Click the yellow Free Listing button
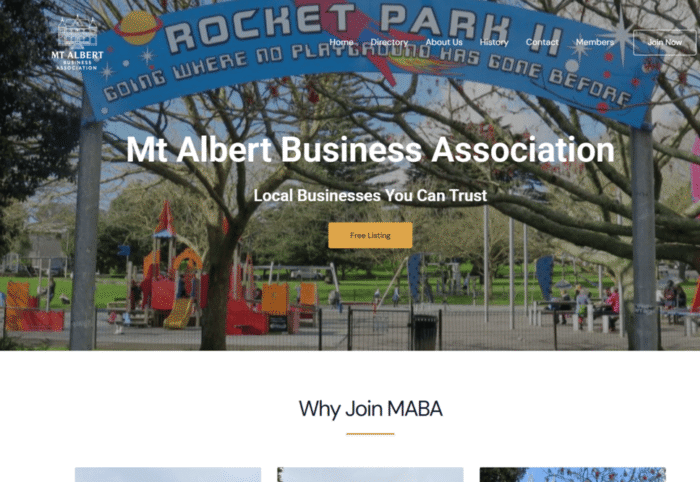 [370, 235]
